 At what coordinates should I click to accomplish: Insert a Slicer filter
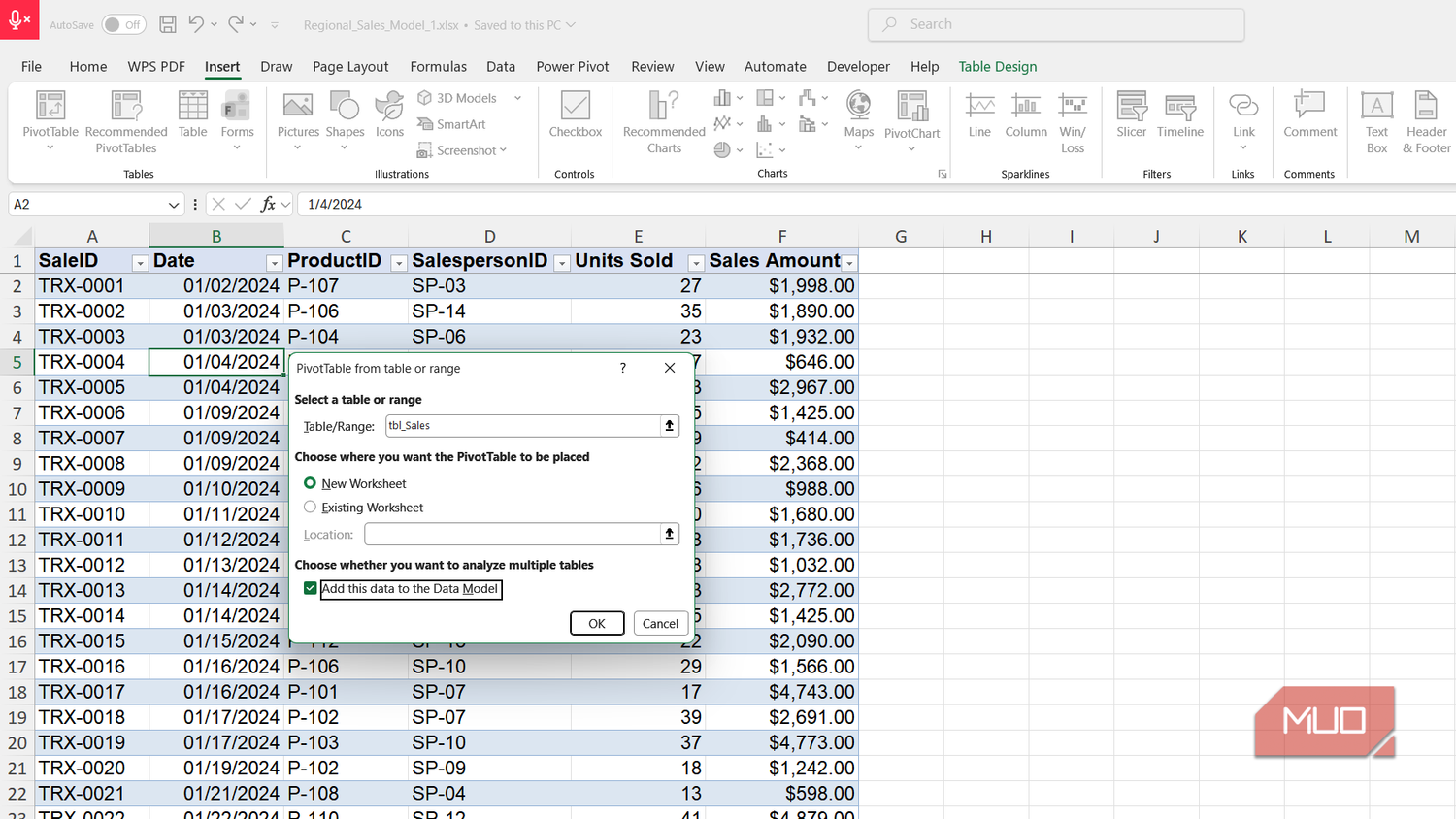click(x=1132, y=115)
